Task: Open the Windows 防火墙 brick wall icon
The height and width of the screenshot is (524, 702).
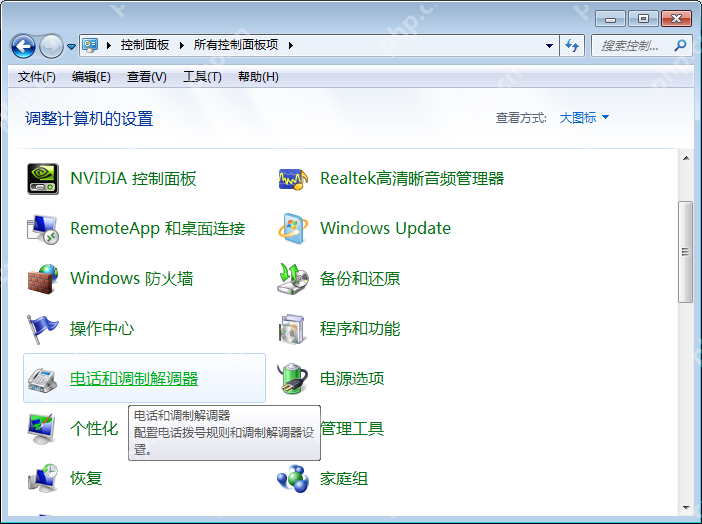Action: [43, 279]
